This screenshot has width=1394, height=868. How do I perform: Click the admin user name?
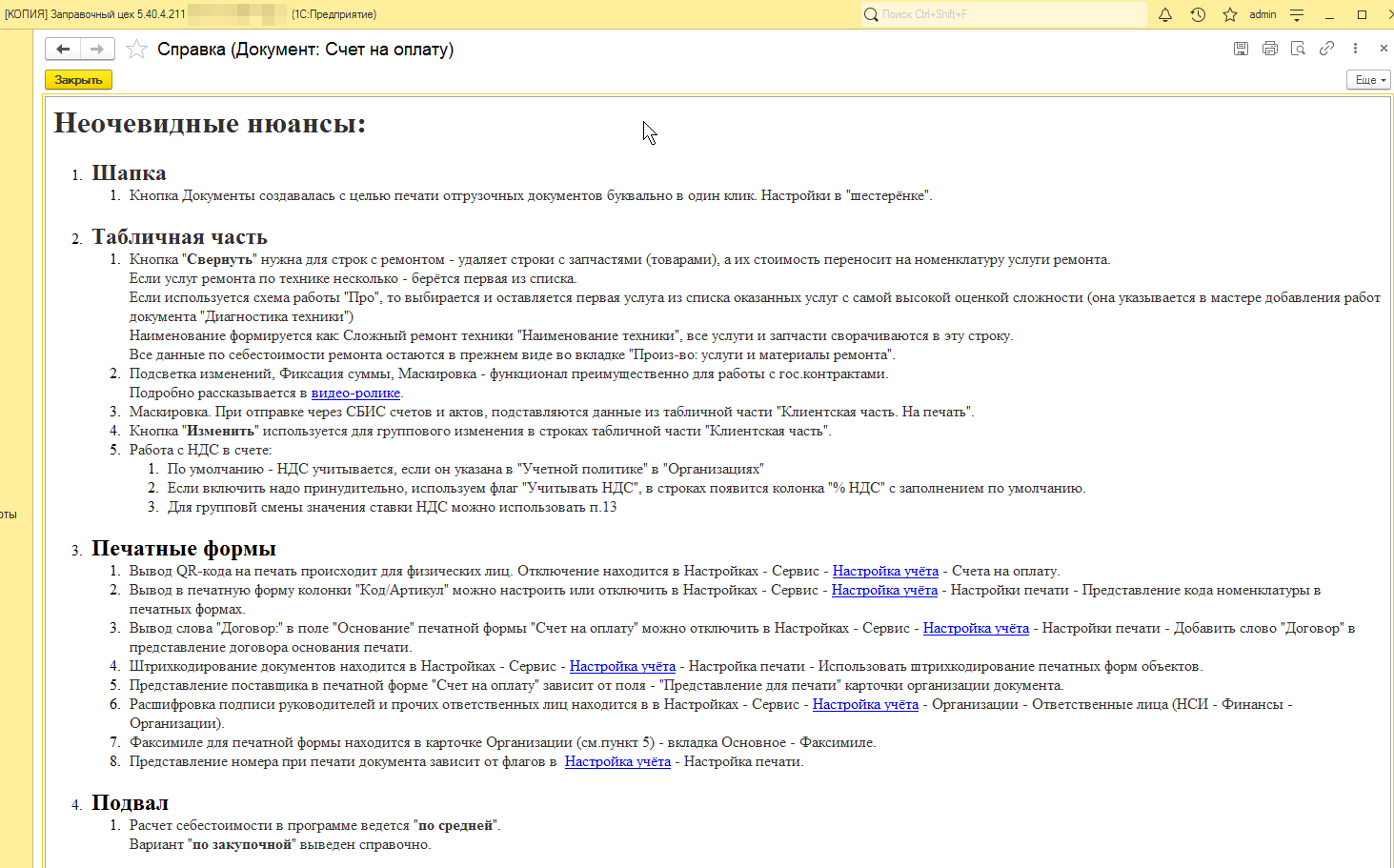tap(1263, 14)
